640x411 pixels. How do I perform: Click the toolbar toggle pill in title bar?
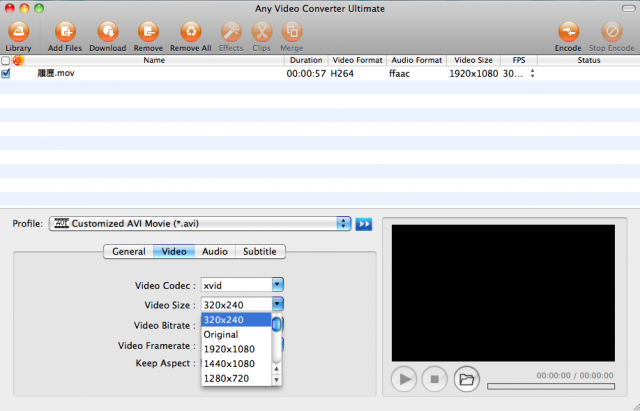628,9
